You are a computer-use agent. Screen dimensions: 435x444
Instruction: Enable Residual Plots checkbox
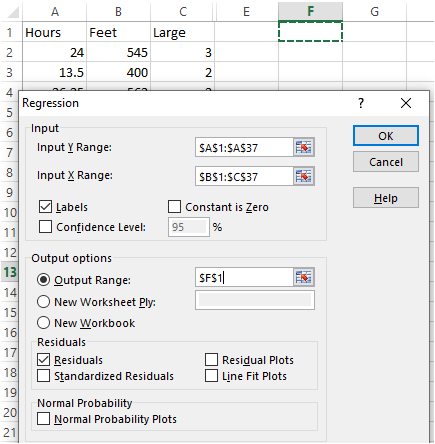click(211, 360)
